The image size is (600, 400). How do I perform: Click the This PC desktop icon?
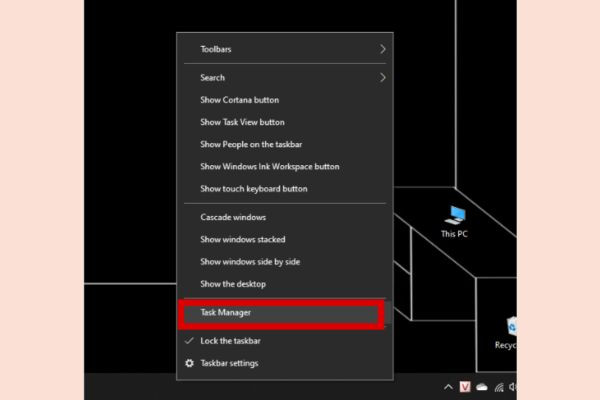coord(454,222)
